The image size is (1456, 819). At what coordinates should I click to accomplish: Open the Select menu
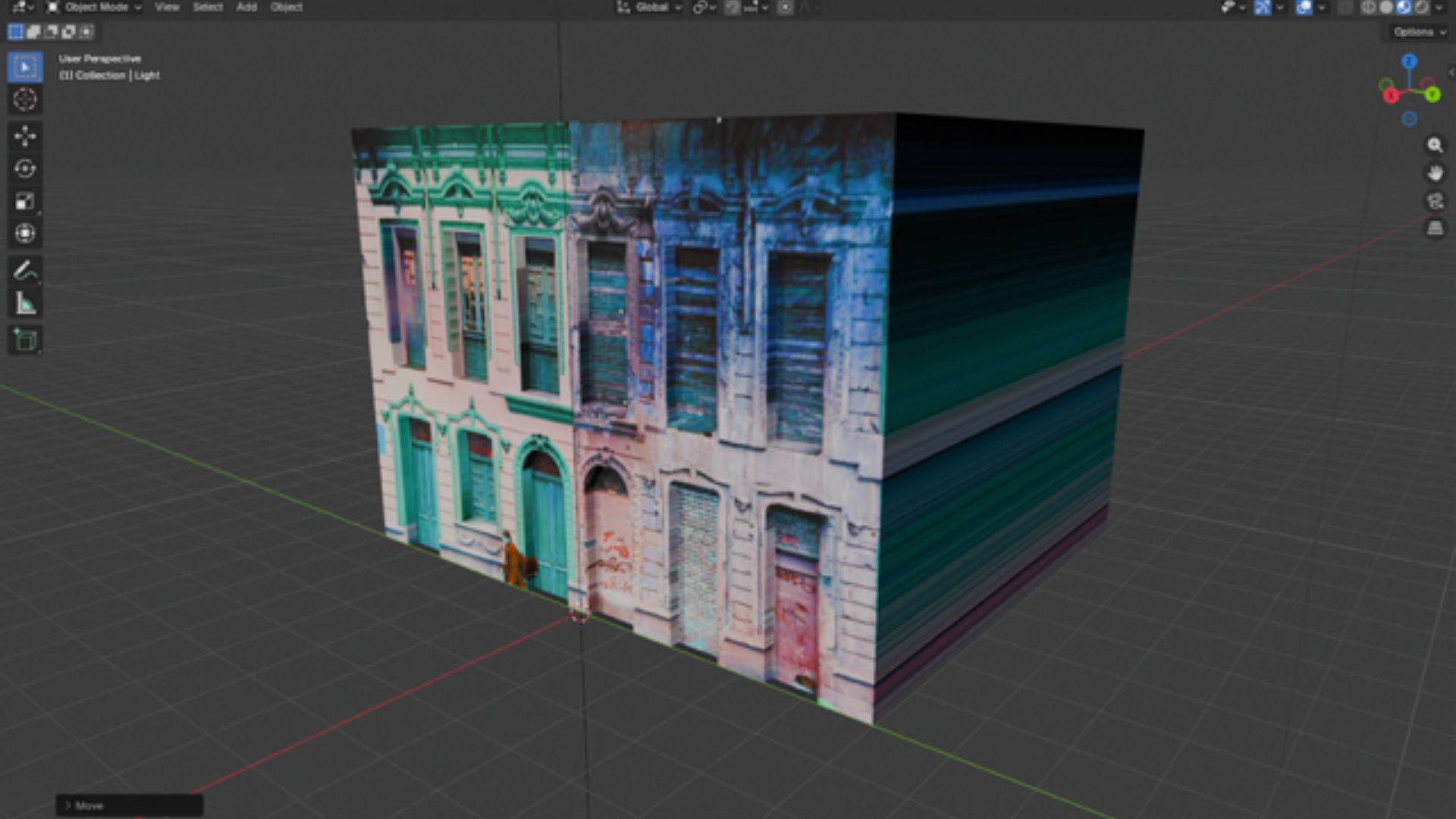[x=208, y=8]
